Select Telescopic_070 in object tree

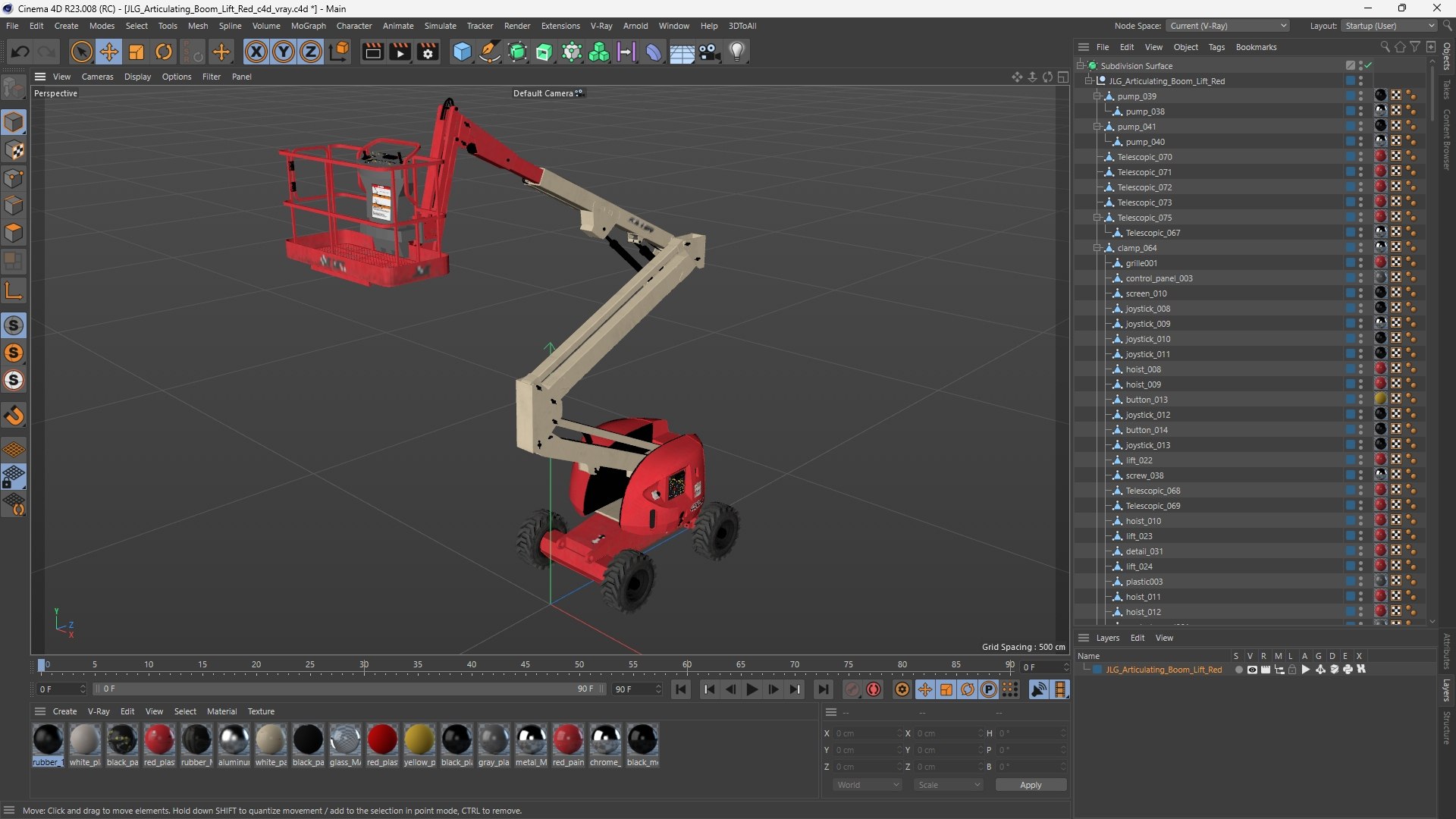1144,157
